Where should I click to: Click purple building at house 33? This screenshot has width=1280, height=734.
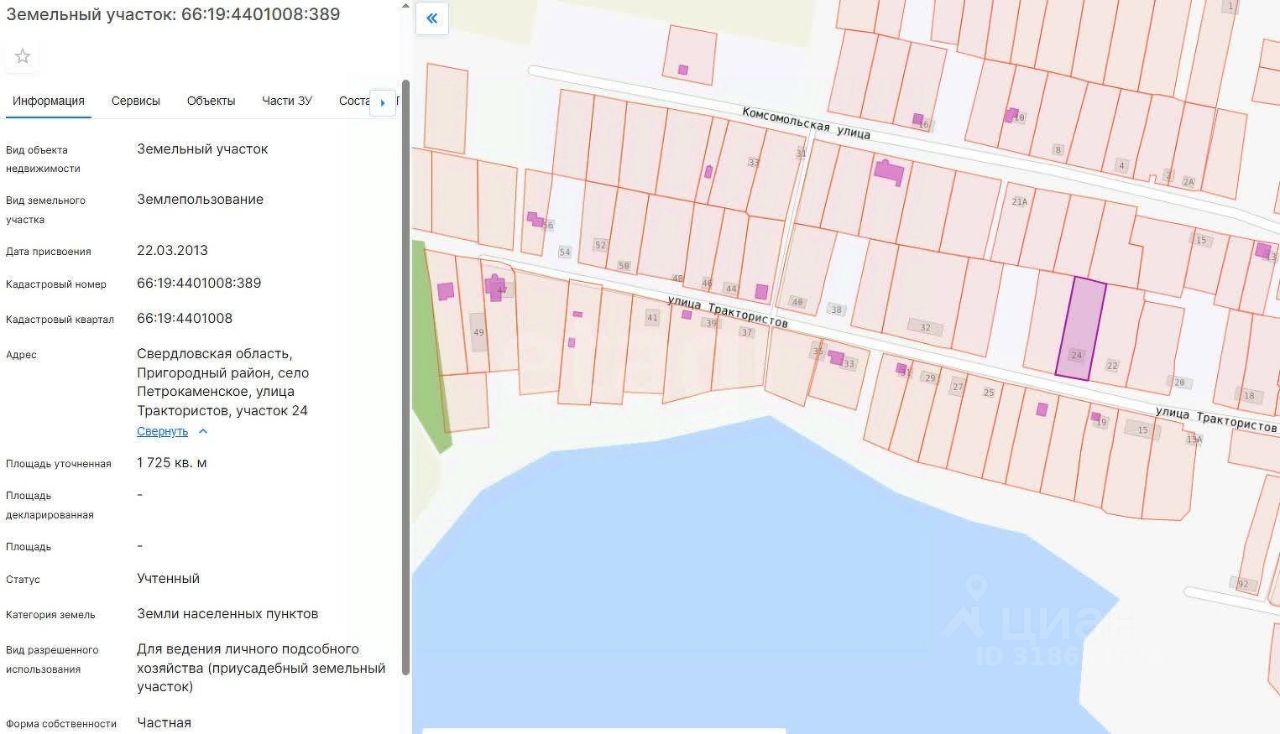[x=835, y=357]
